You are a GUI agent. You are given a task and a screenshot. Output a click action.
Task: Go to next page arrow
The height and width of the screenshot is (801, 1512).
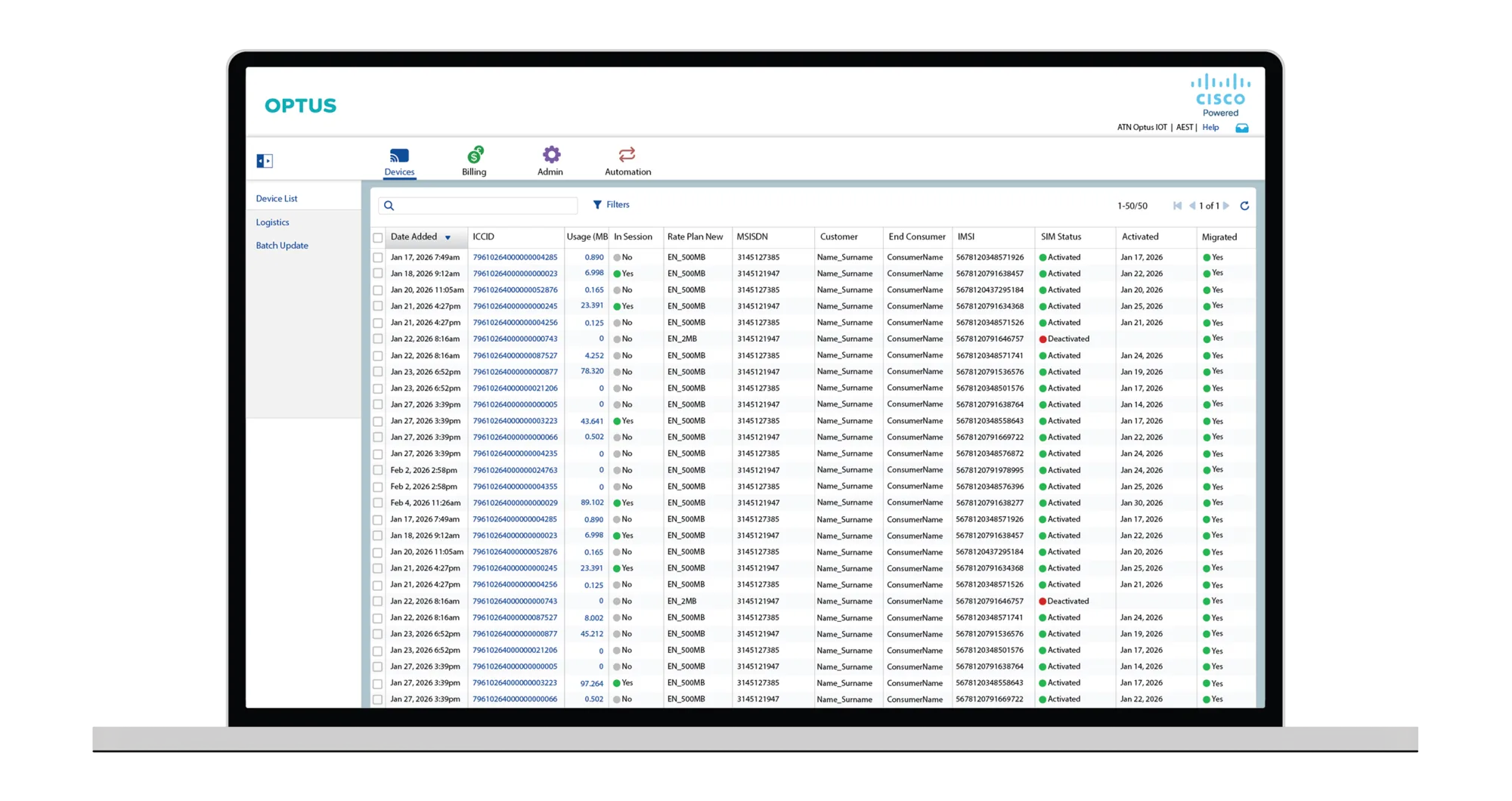point(1226,206)
